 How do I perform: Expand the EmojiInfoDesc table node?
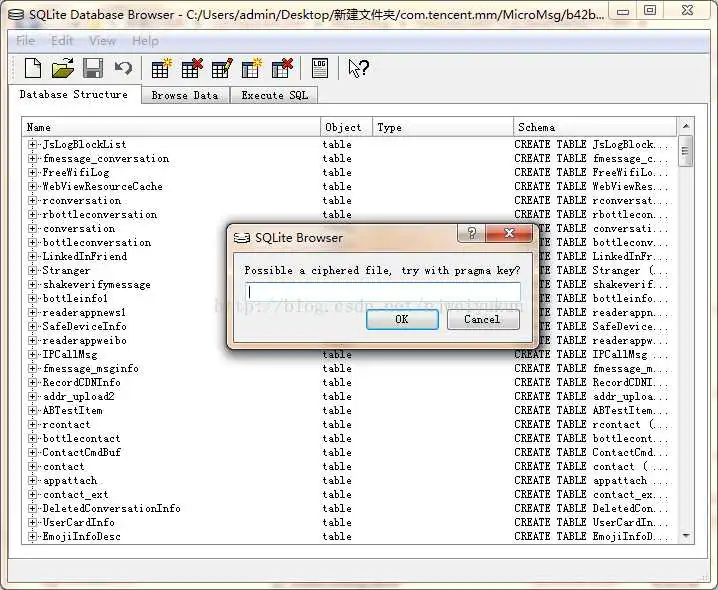[32, 536]
